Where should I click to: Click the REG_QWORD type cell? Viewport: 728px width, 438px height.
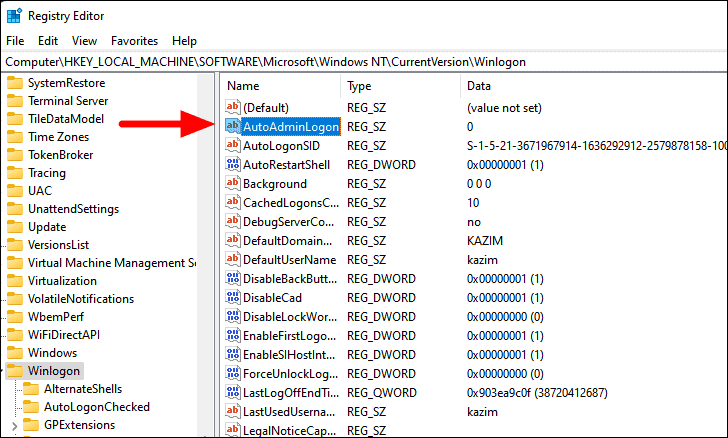[382, 393]
